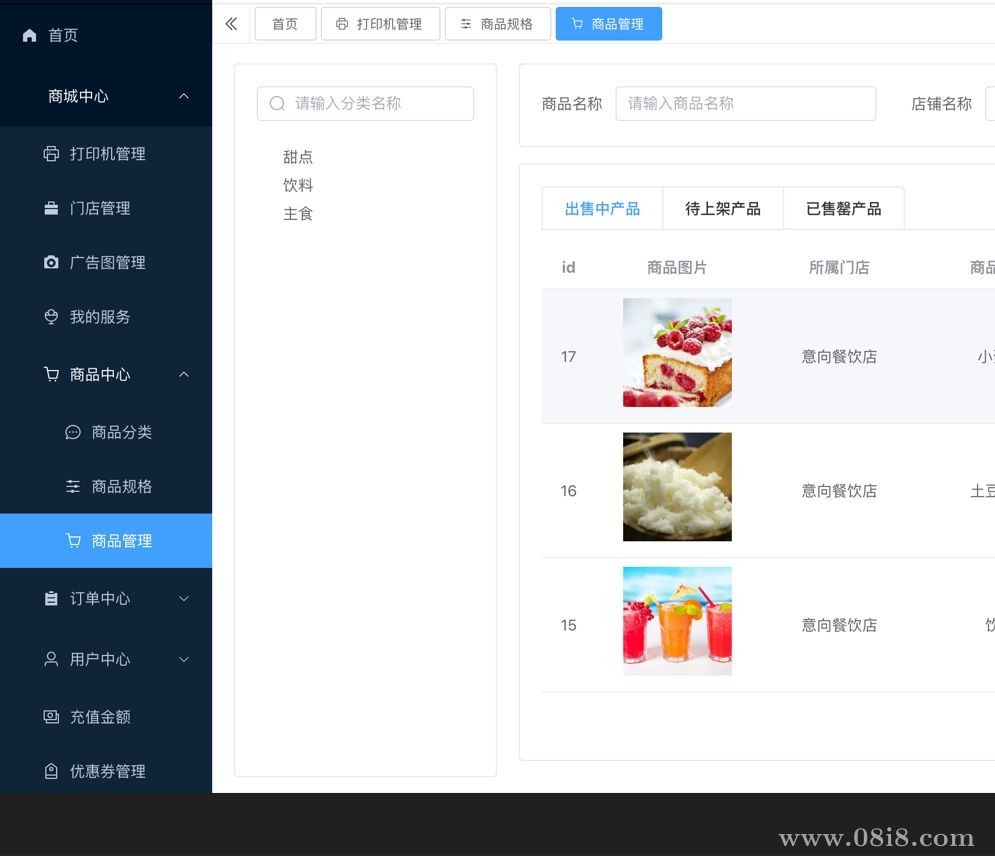Open 优惠券管理 via its coupon icon
This screenshot has width=995, height=856.
coord(51,771)
